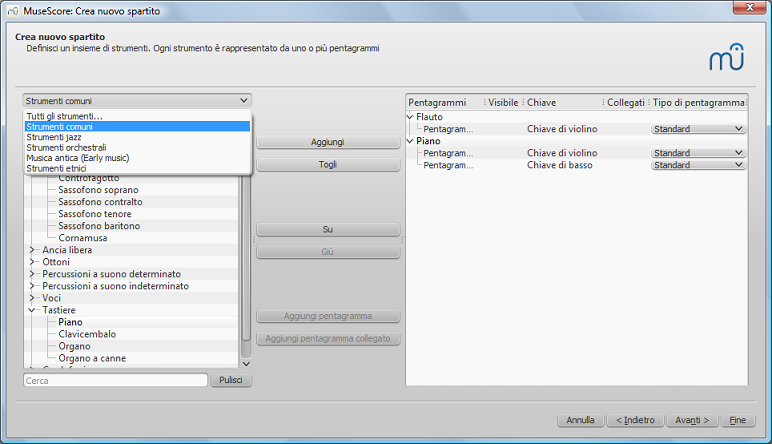The image size is (772, 444).
Task: Click the Avanti > button
Action: point(692,420)
